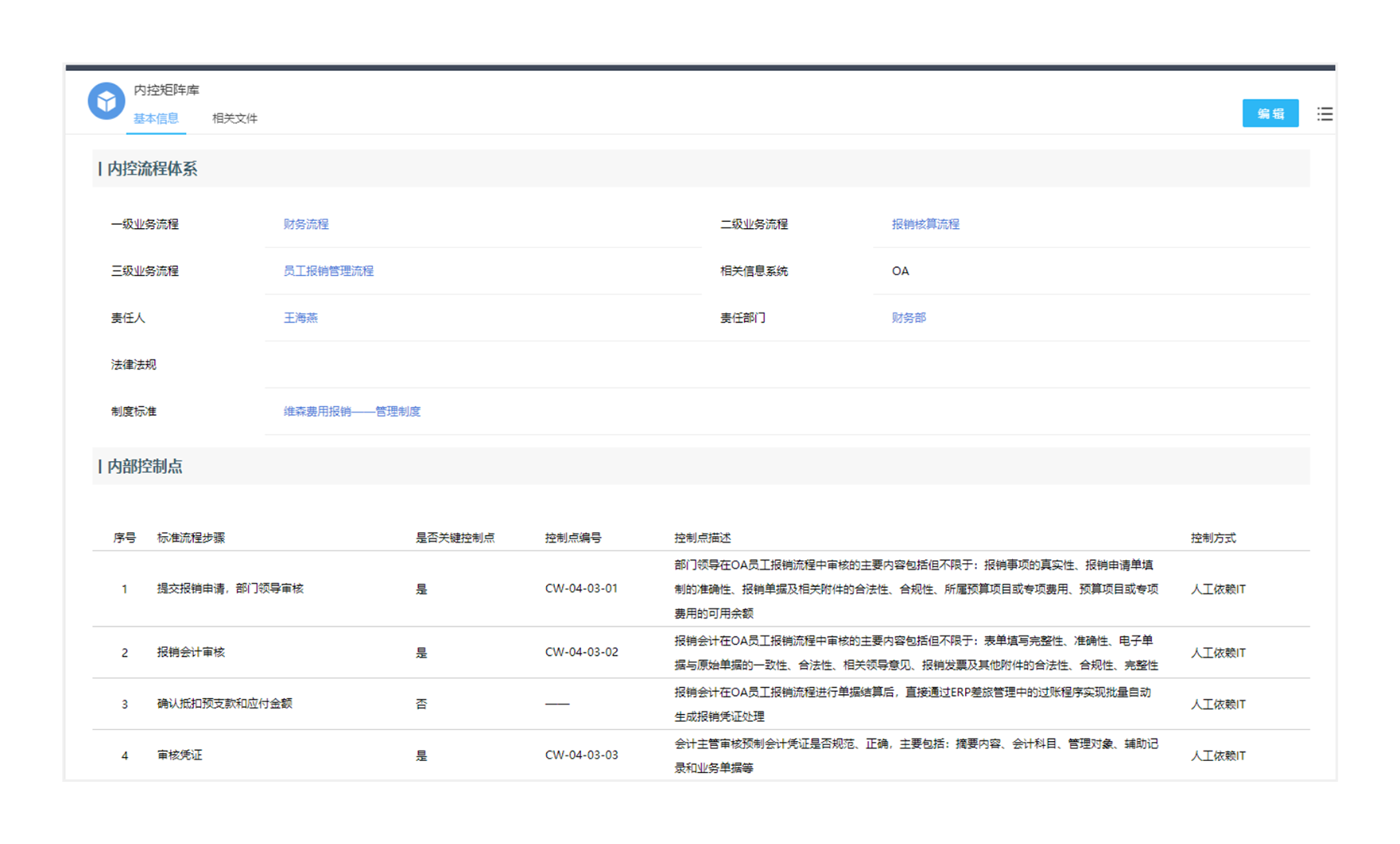
Task: Click the blue cube module icon
Action: (x=106, y=101)
